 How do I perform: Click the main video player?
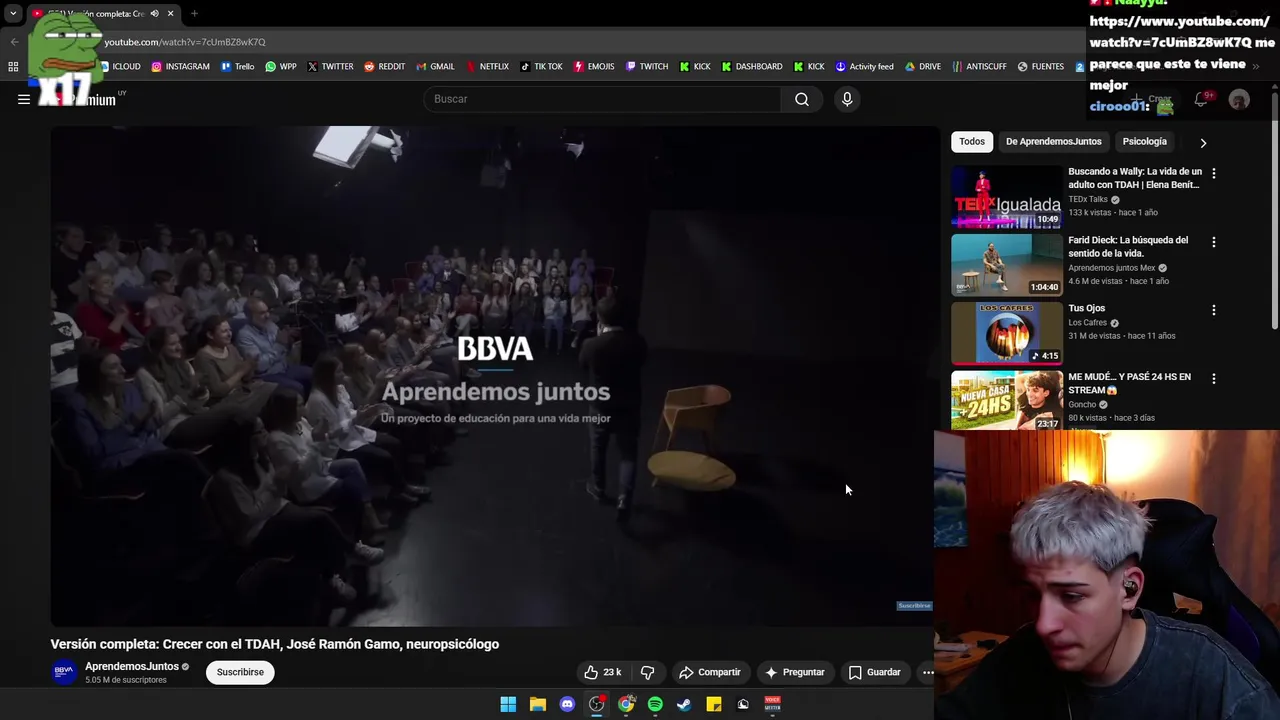tap(495, 376)
